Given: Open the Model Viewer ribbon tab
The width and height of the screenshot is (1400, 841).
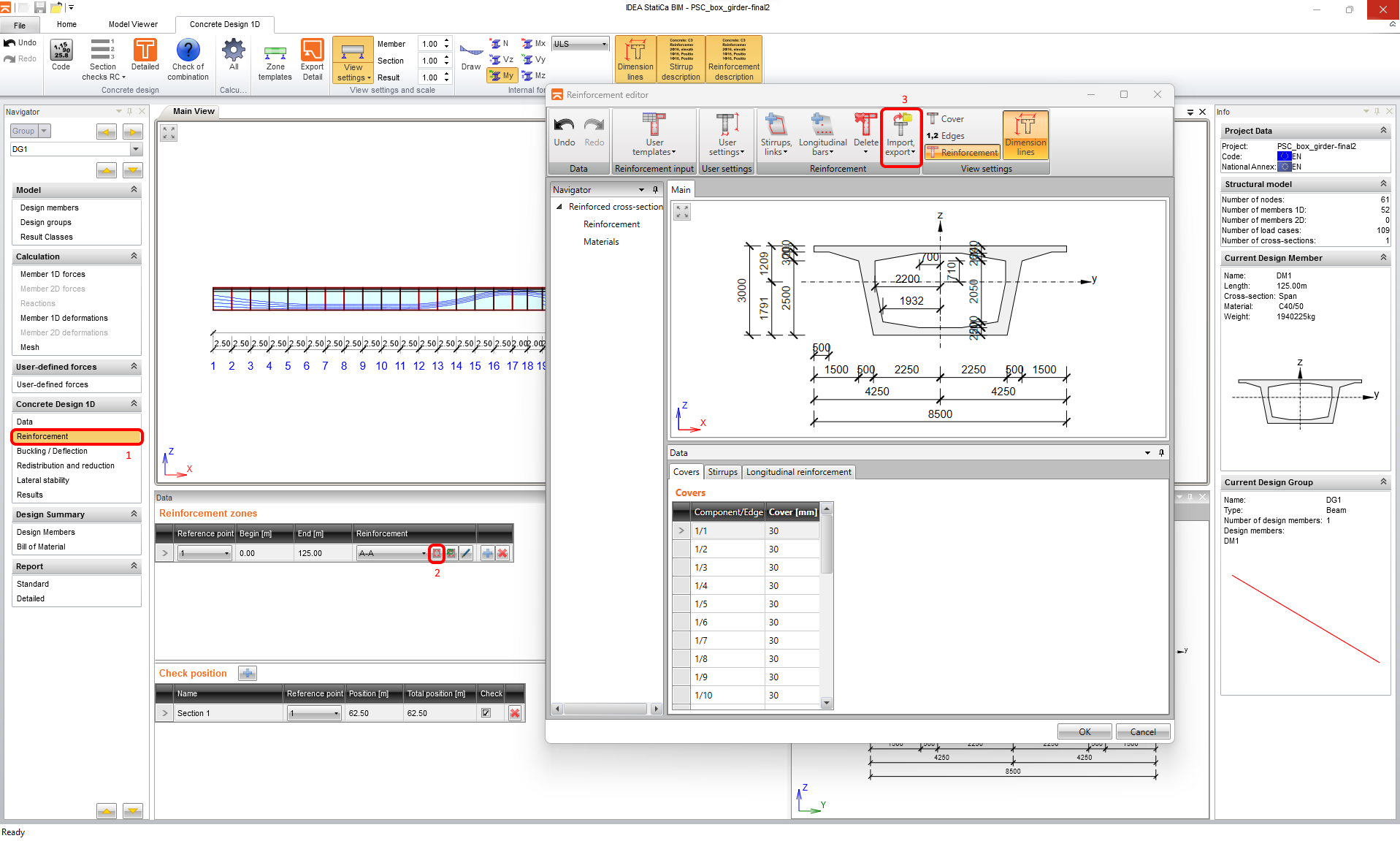Looking at the screenshot, I should tap(133, 24).
